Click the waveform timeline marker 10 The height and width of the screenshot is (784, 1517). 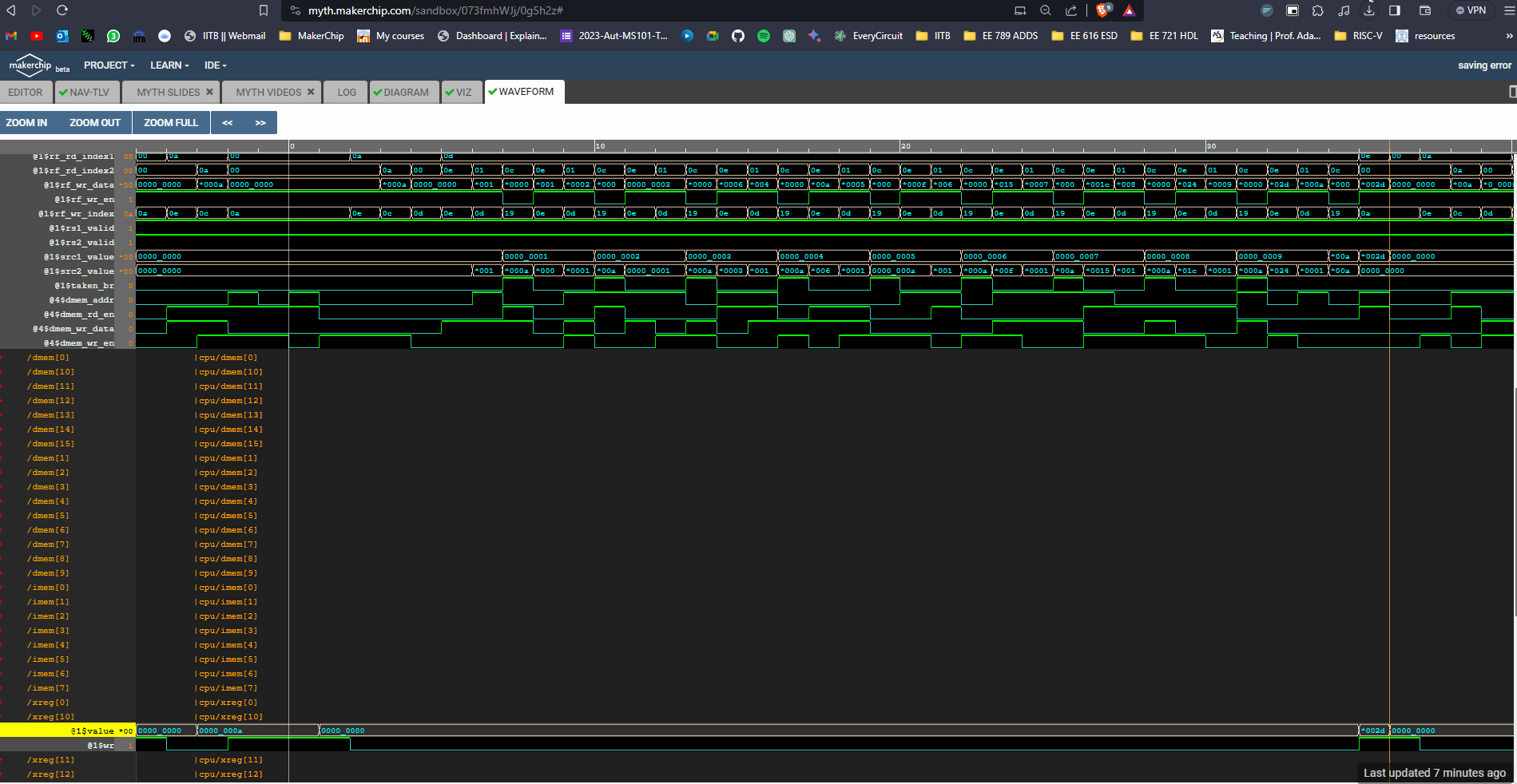[600, 146]
